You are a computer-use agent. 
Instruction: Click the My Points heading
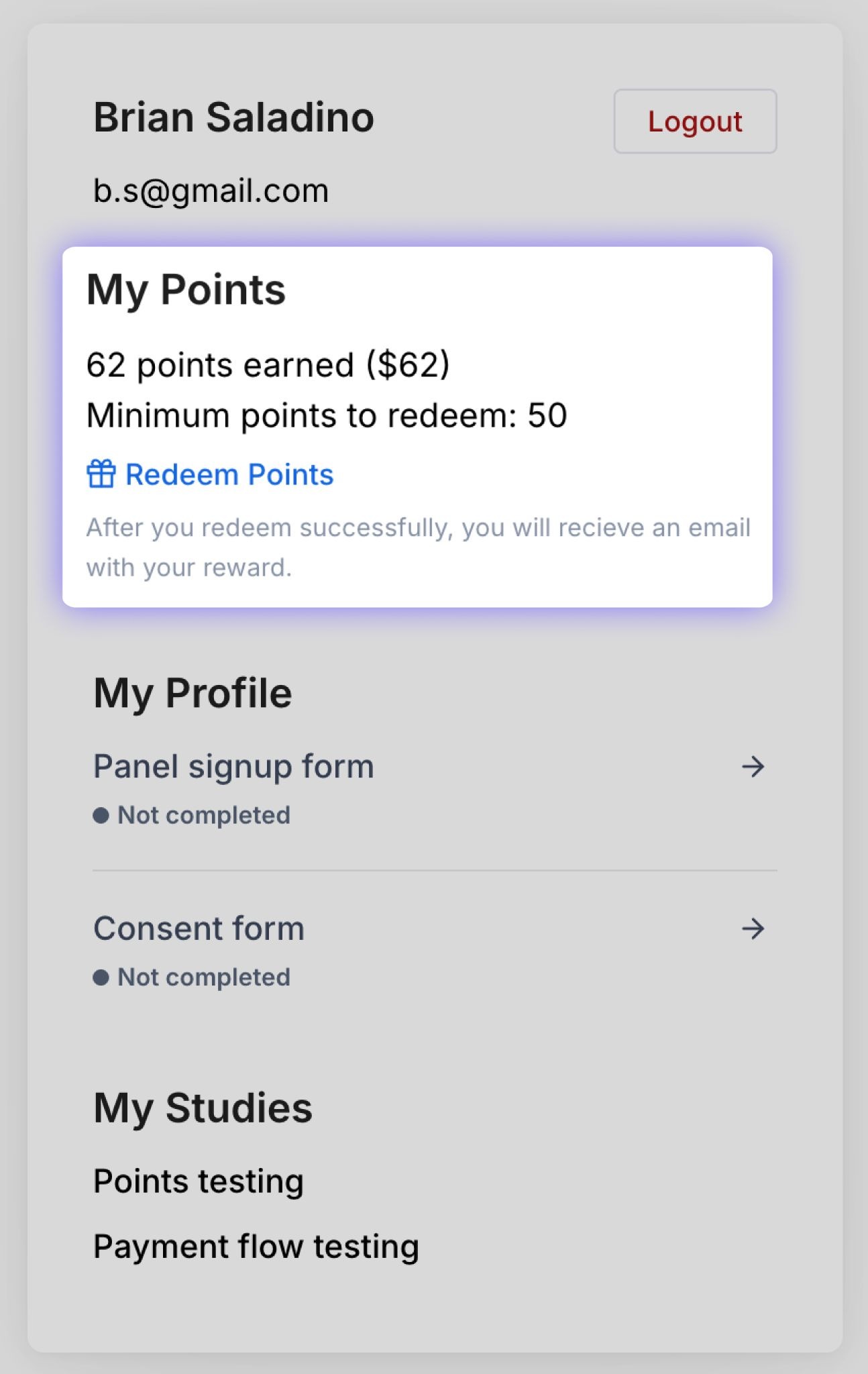click(x=186, y=290)
